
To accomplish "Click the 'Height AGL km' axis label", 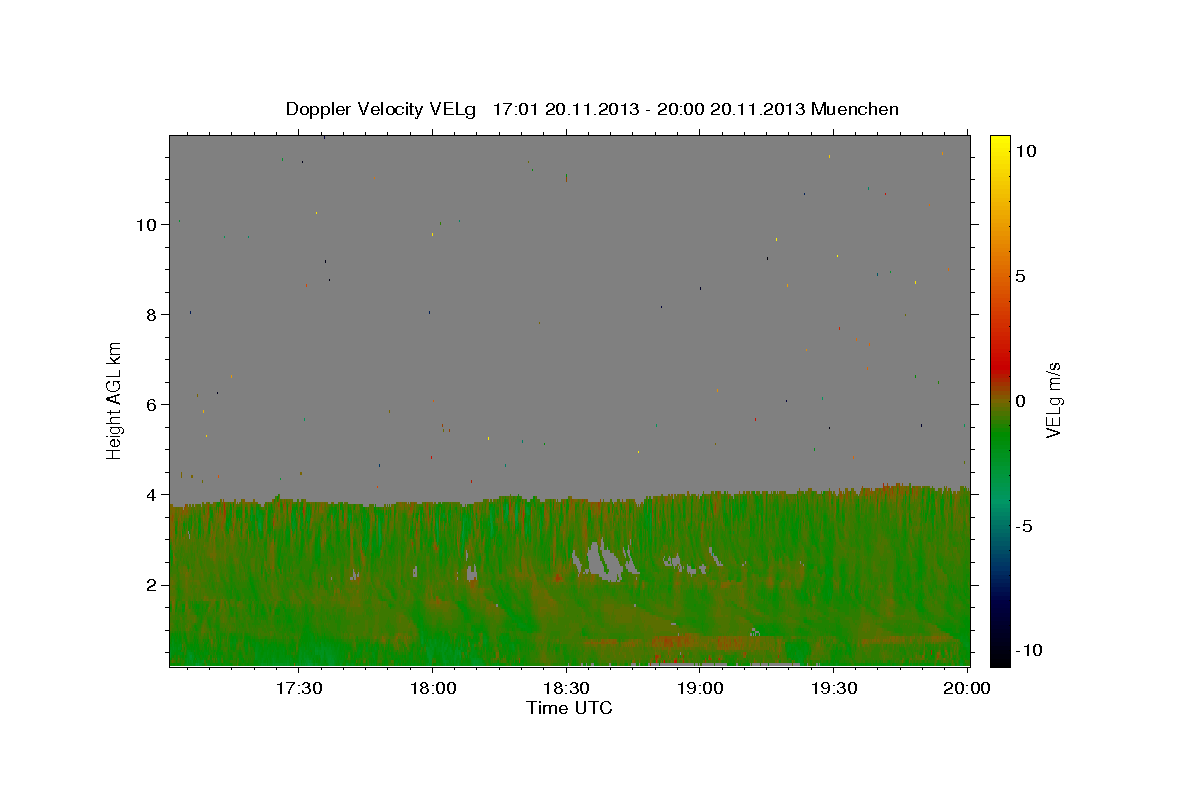I will pyautogui.click(x=115, y=400).
